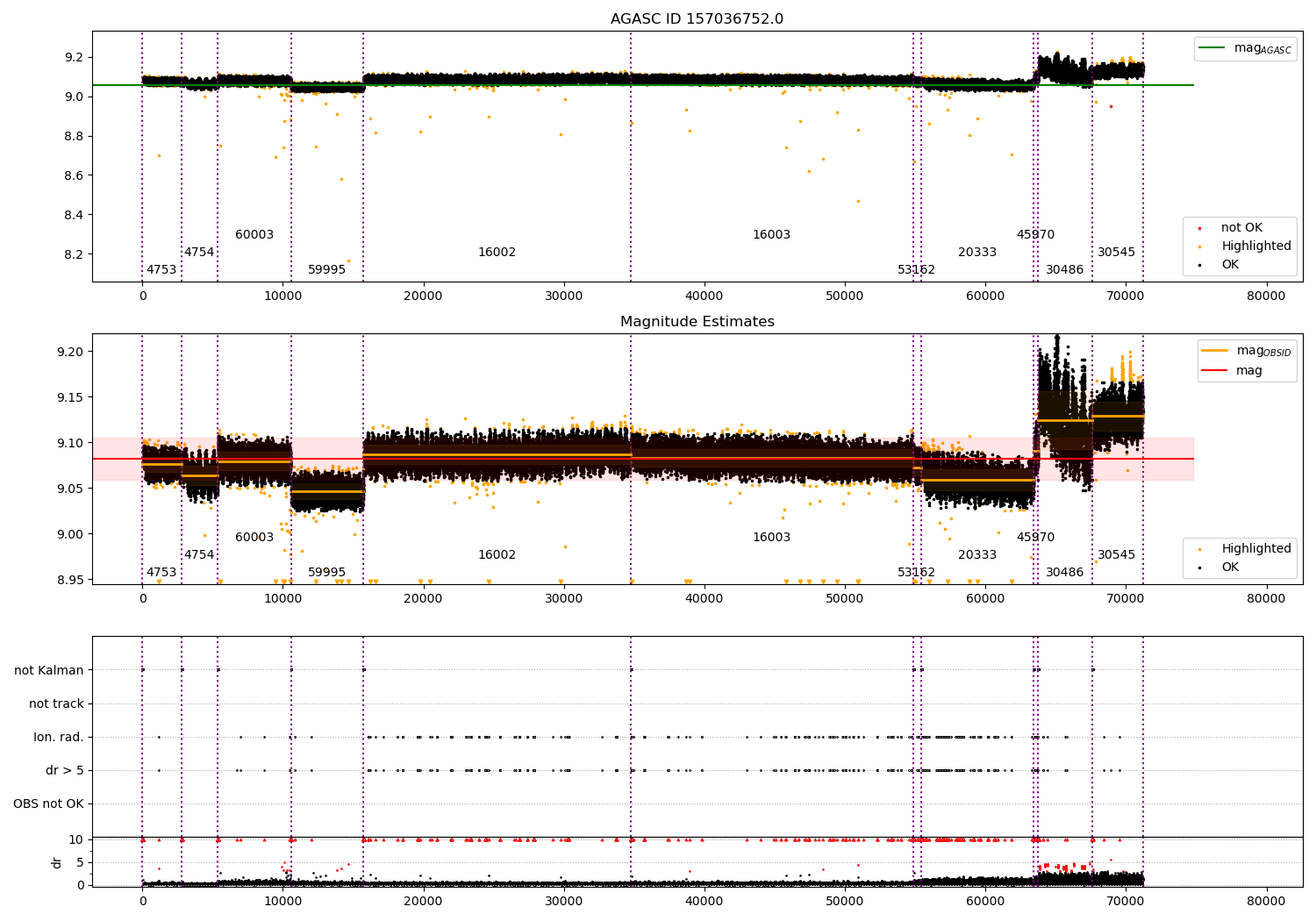This screenshot has height=921, width=1316.
Task: Click the y-axis tick label 9.05
Action: tap(70, 489)
